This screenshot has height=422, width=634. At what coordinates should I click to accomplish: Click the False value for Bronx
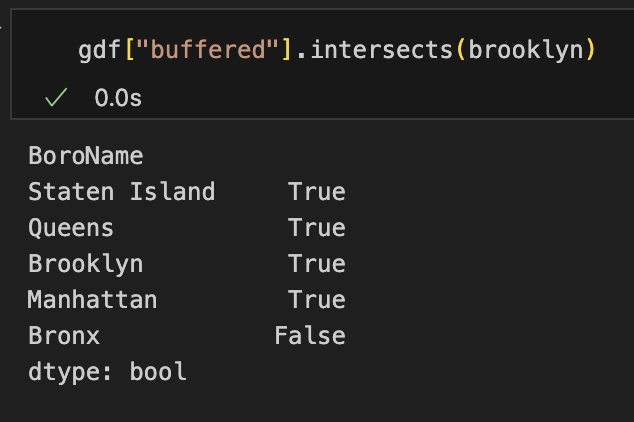click(309, 336)
